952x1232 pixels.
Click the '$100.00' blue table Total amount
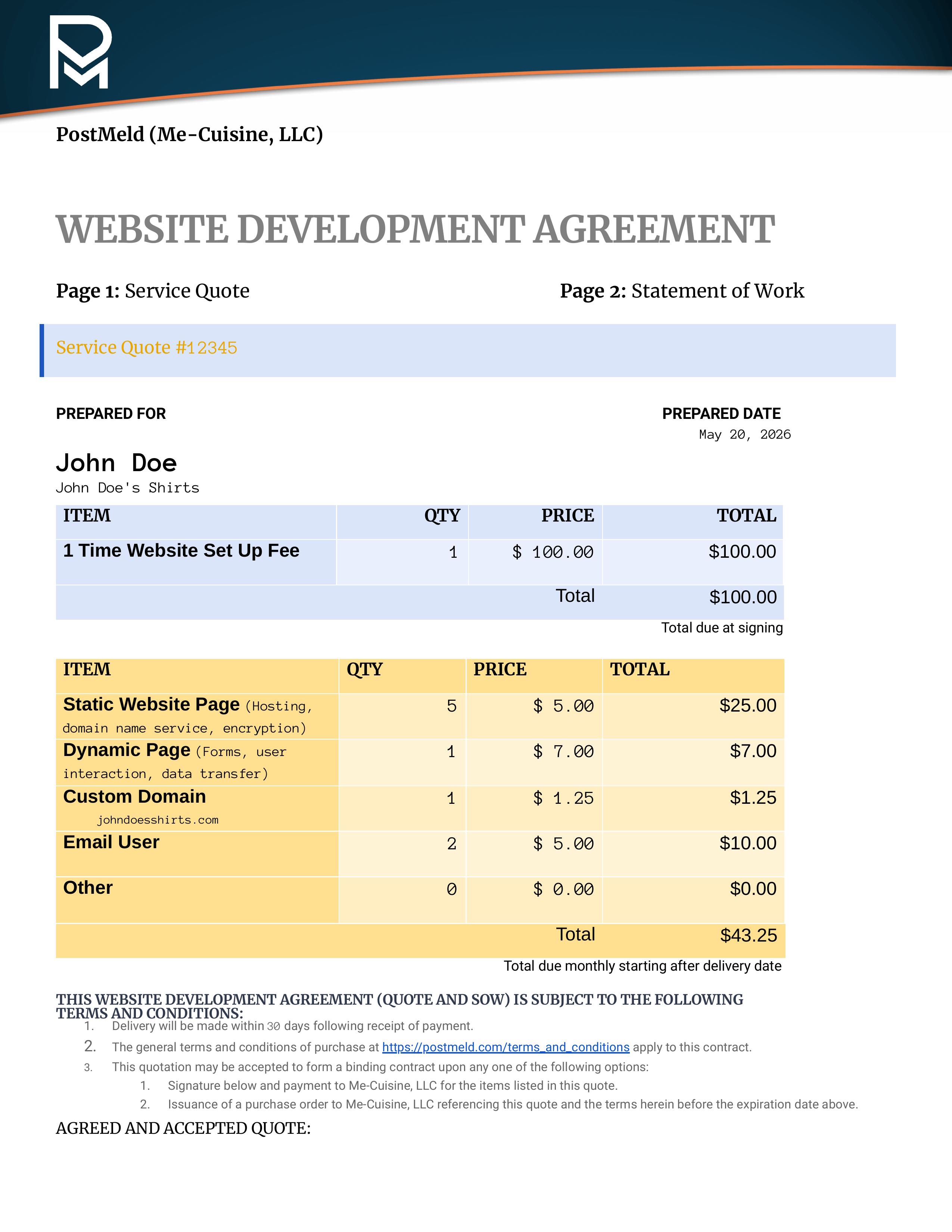(x=743, y=597)
